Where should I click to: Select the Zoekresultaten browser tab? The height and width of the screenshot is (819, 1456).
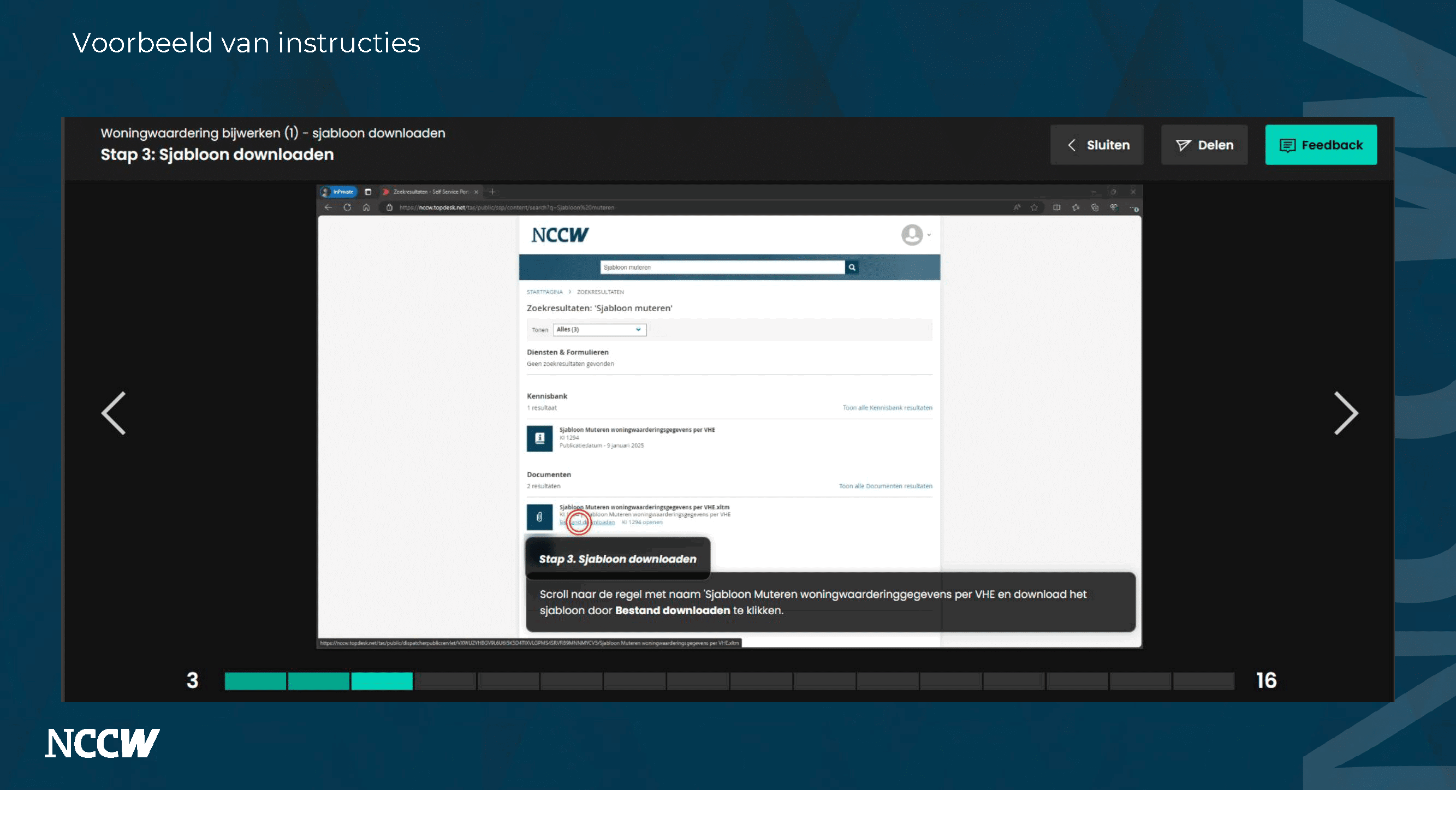pyautogui.click(x=430, y=192)
